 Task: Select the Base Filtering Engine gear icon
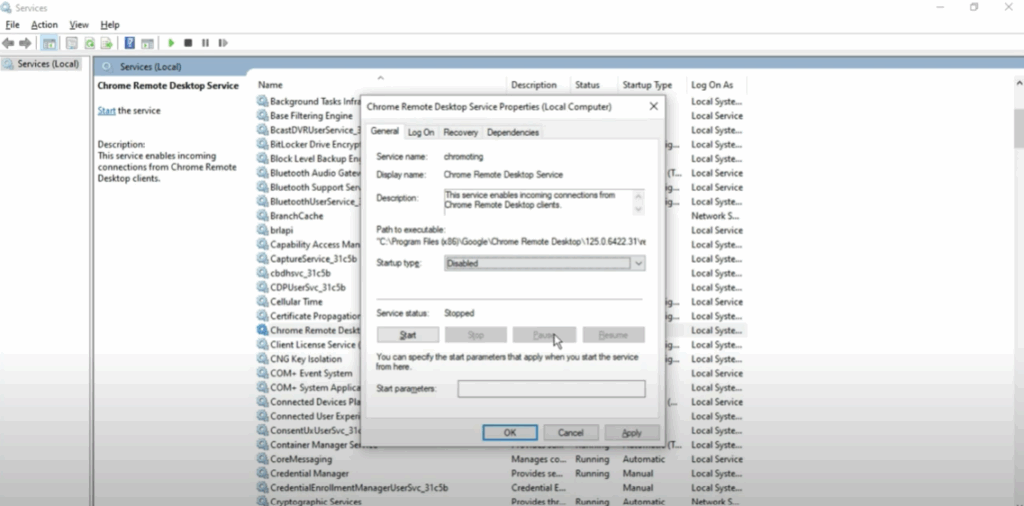(263, 116)
